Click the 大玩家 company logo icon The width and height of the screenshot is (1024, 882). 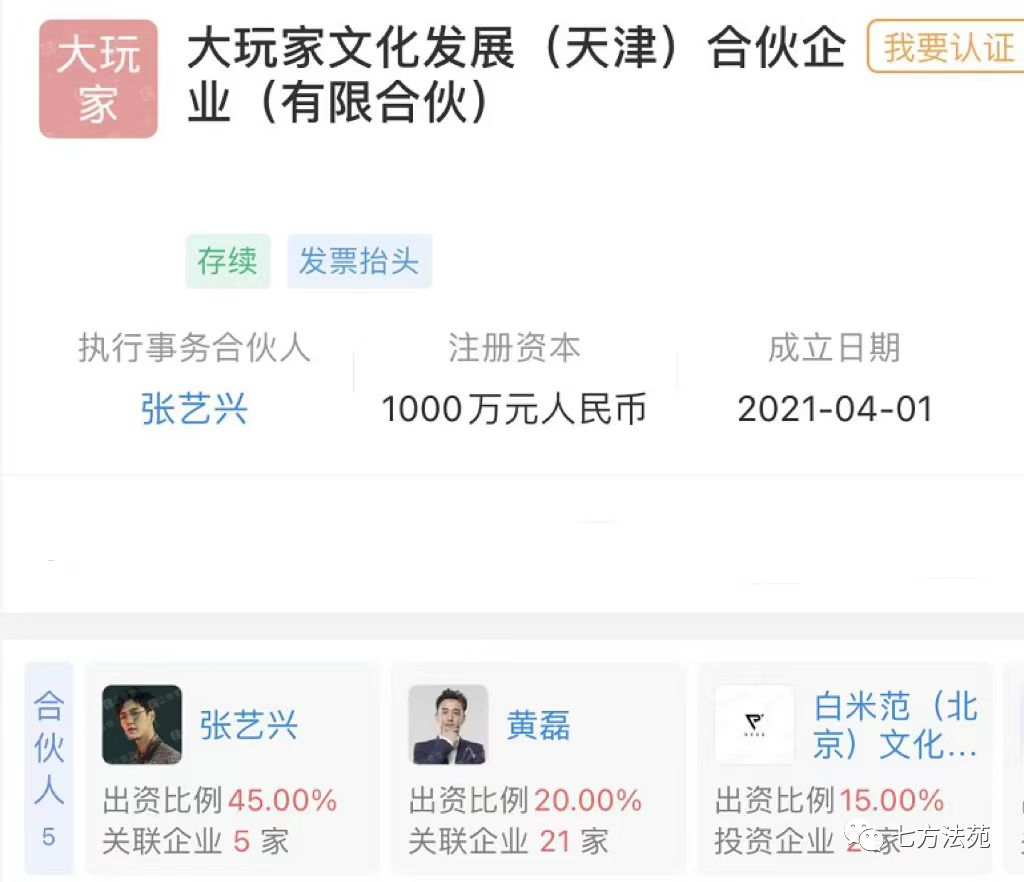point(98,79)
